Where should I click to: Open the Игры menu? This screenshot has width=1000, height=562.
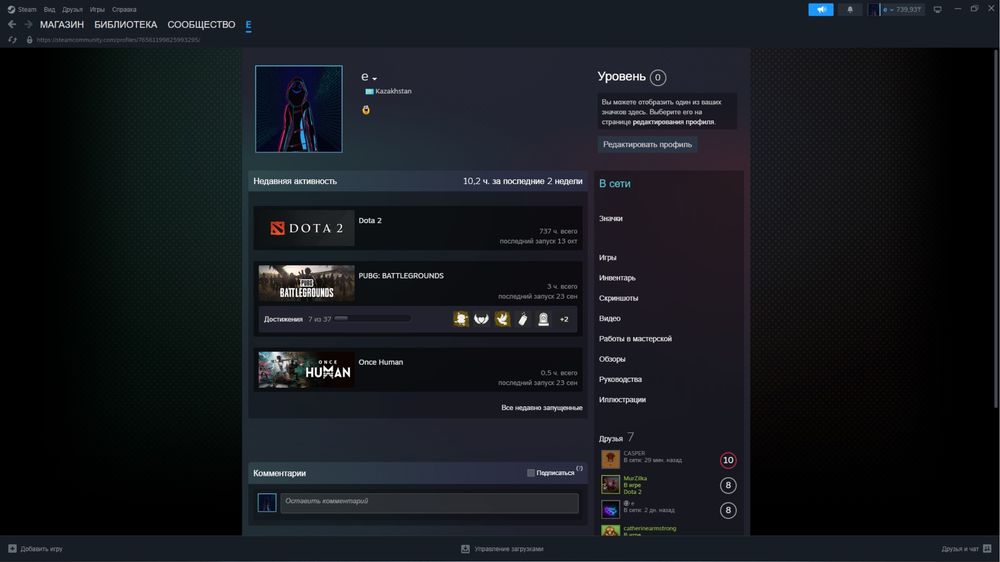pyautogui.click(x=97, y=10)
